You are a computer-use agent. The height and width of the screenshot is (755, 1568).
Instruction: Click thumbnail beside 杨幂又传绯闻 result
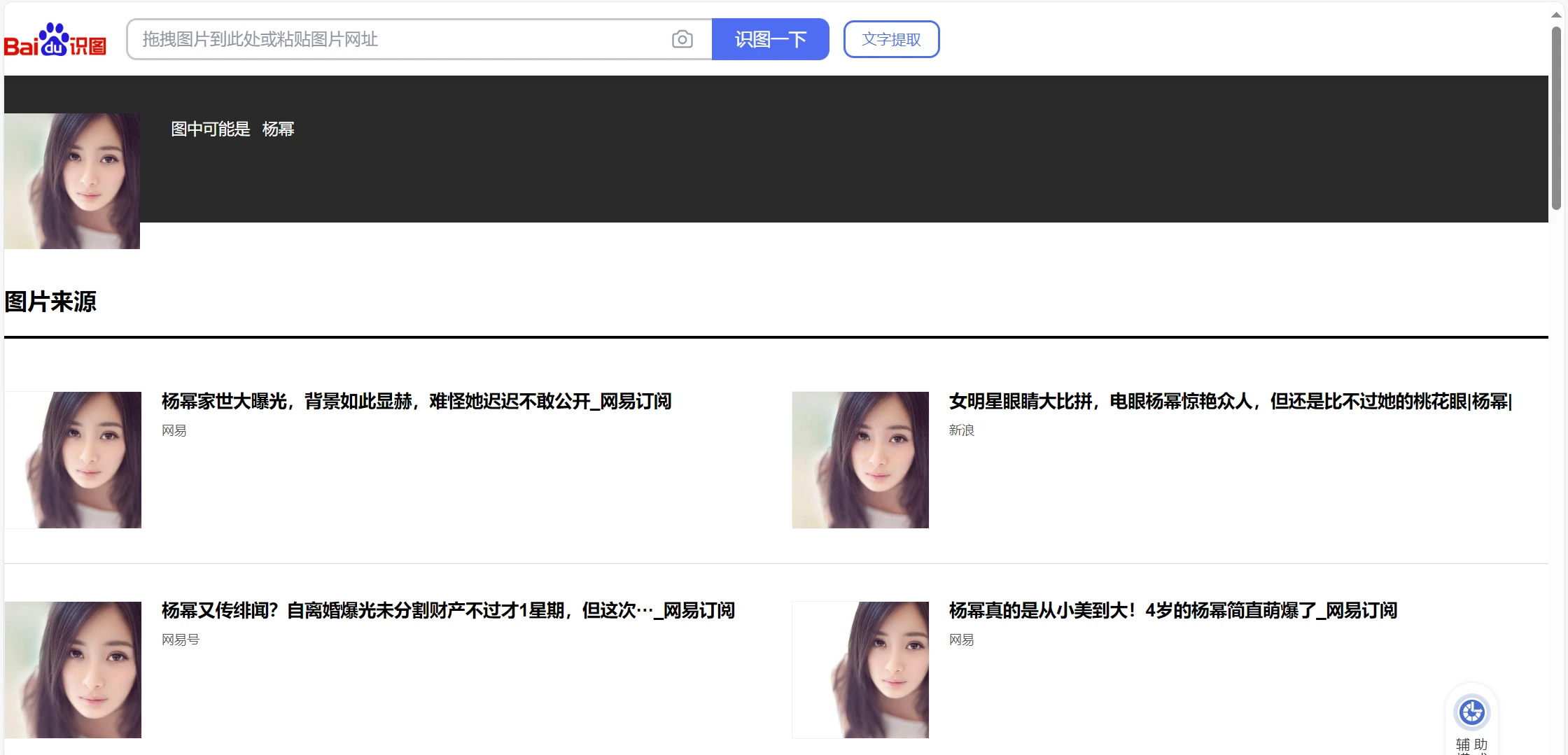pos(73,670)
